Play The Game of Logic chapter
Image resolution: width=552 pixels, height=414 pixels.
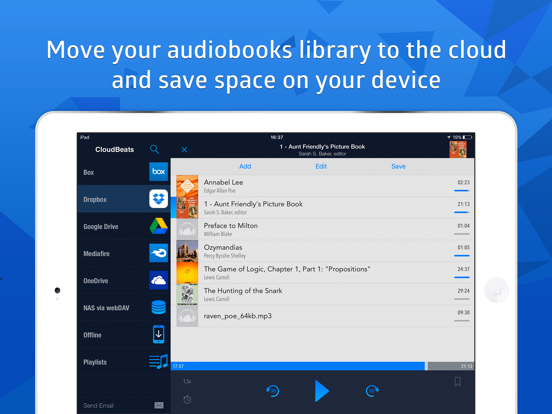pyautogui.click(x=322, y=272)
